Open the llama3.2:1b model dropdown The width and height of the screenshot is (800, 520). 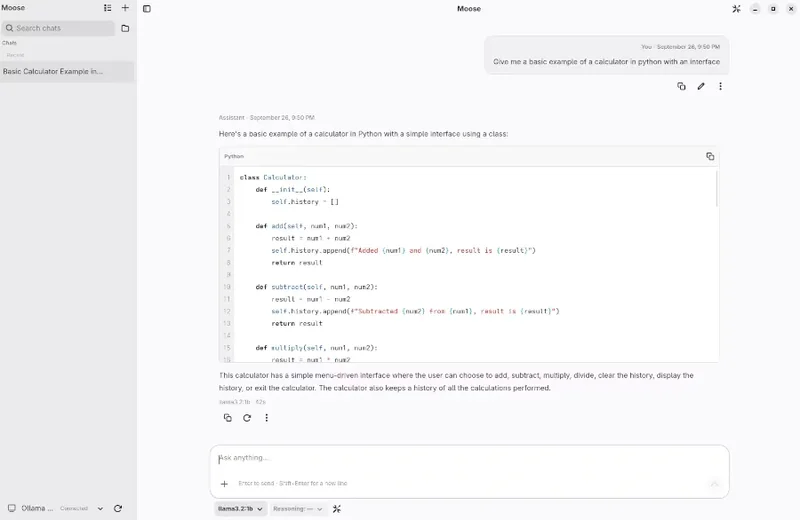240,509
